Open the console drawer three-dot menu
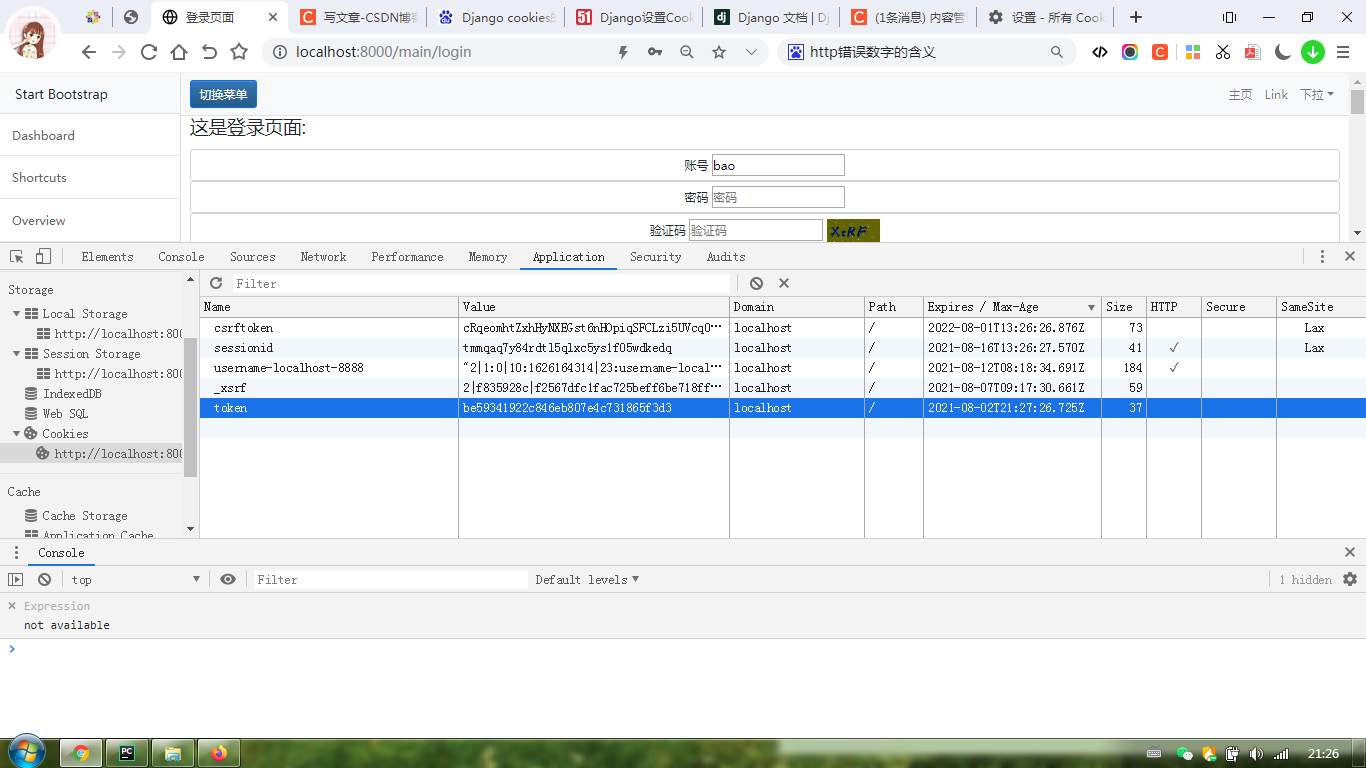 pyautogui.click(x=16, y=552)
